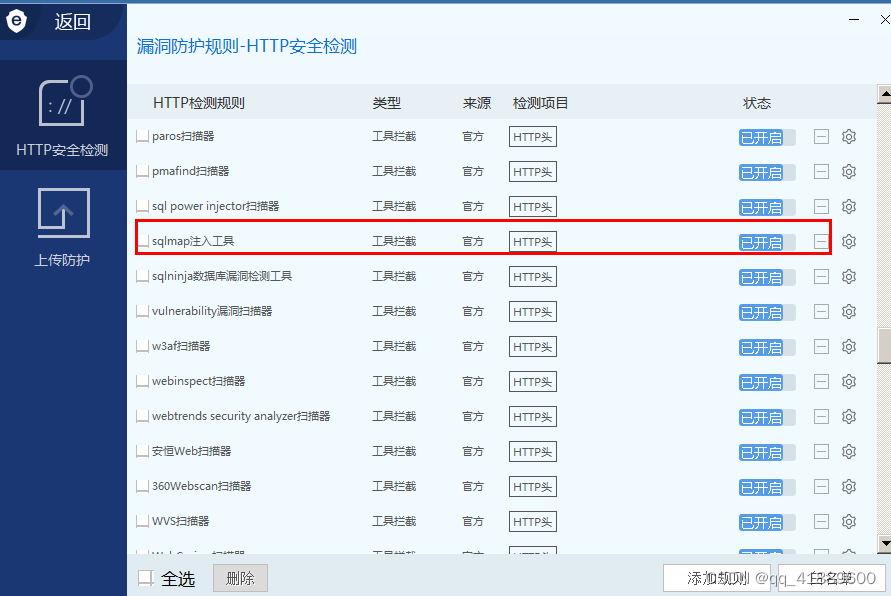Minimize the window
This screenshot has height=596, width=891.
click(853, 20)
